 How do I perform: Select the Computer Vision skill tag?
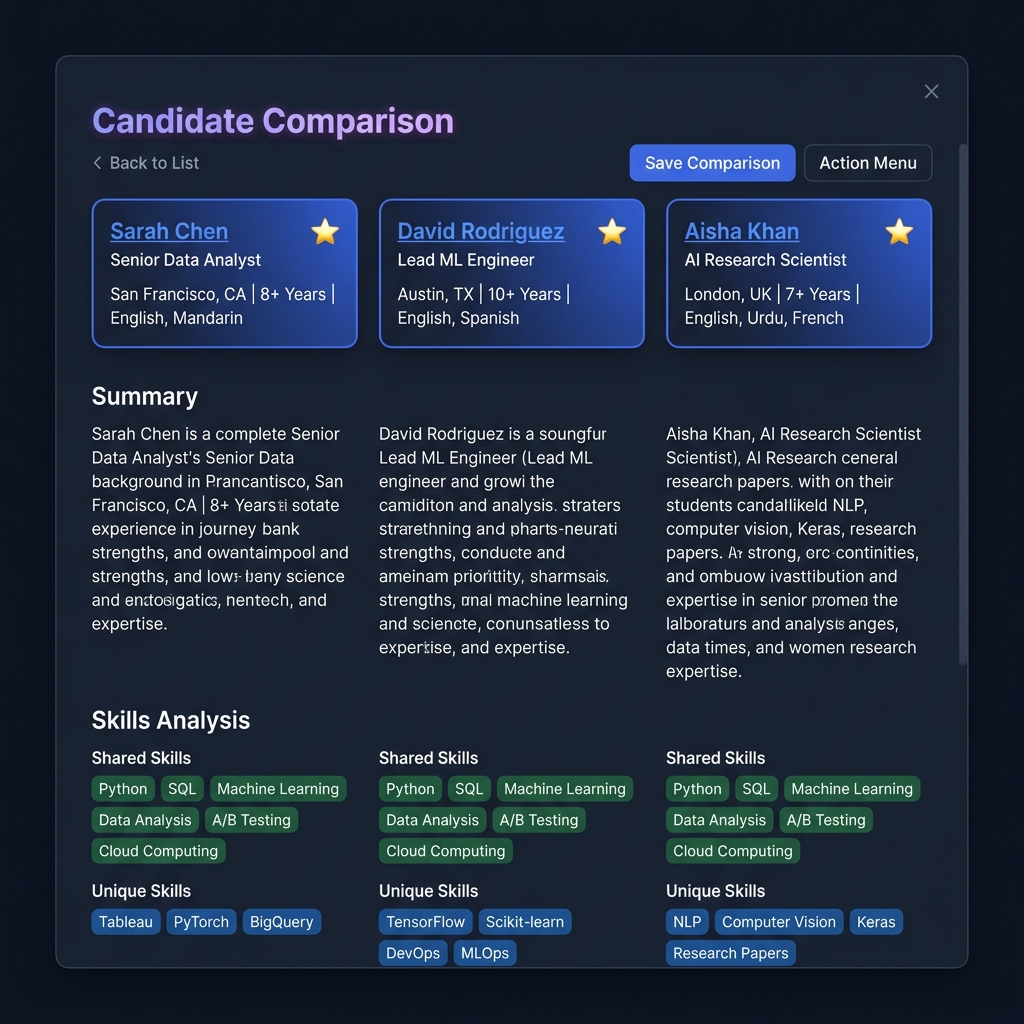point(778,922)
